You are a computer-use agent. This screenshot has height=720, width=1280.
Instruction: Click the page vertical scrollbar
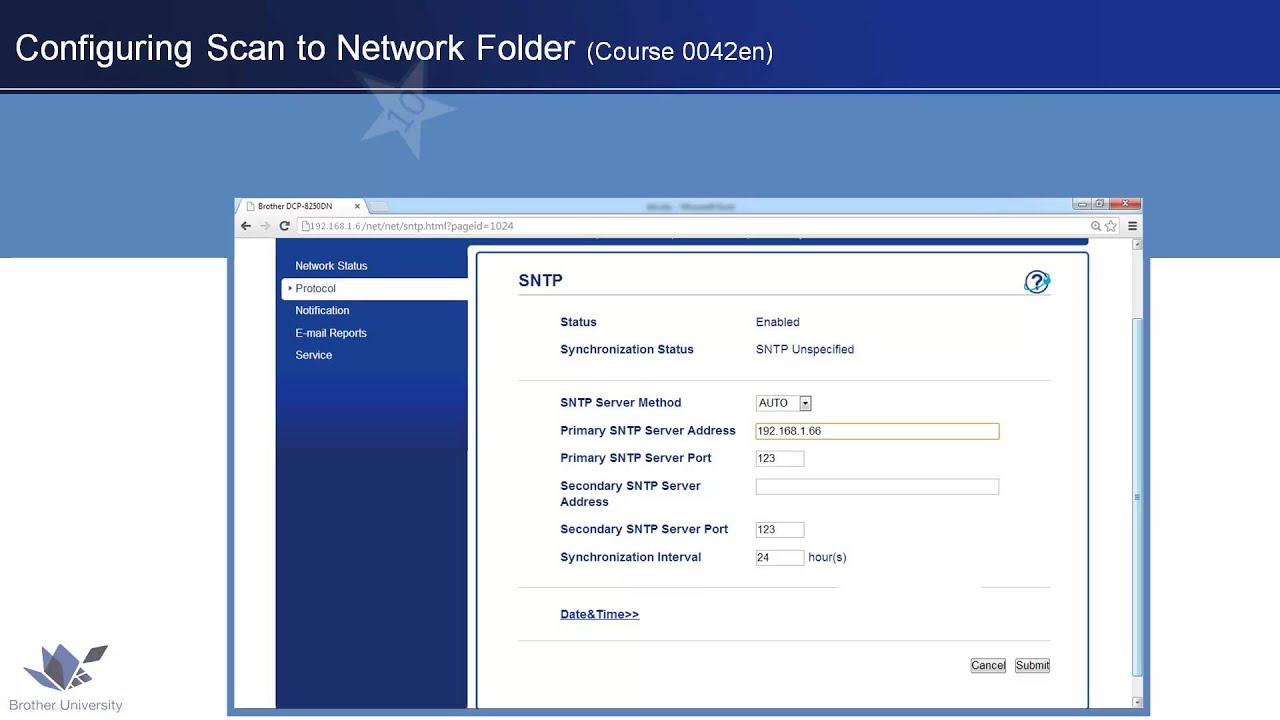click(1136, 497)
